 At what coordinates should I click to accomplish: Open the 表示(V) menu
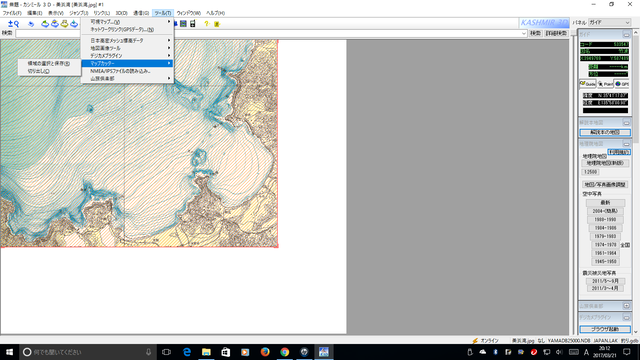(56, 13)
